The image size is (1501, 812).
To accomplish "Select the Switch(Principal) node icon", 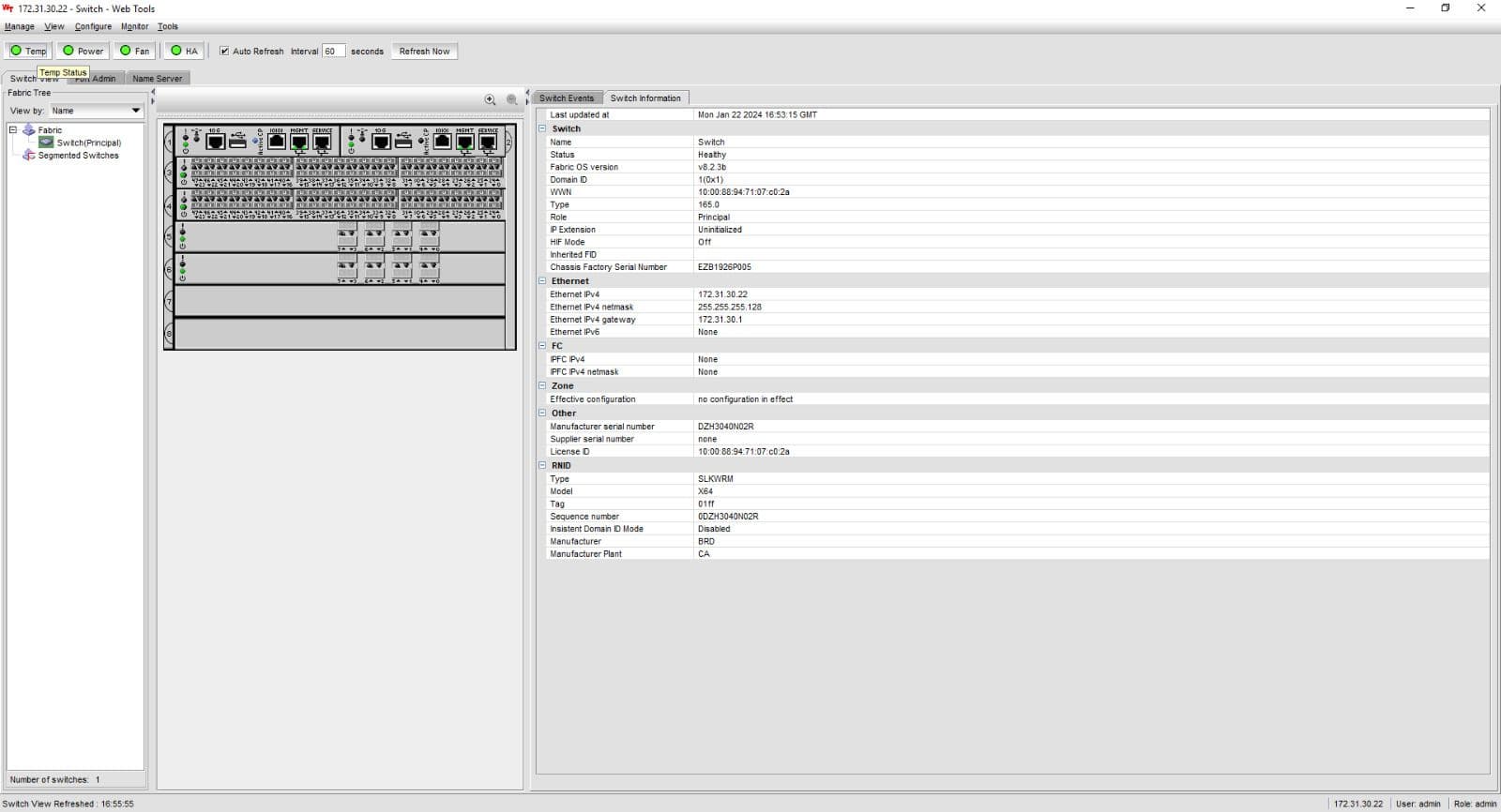I will (x=46, y=143).
